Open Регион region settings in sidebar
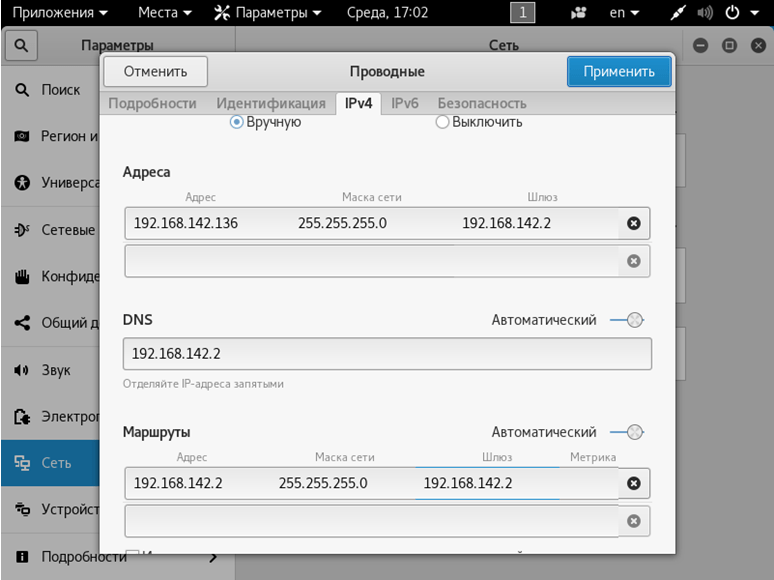 50,136
